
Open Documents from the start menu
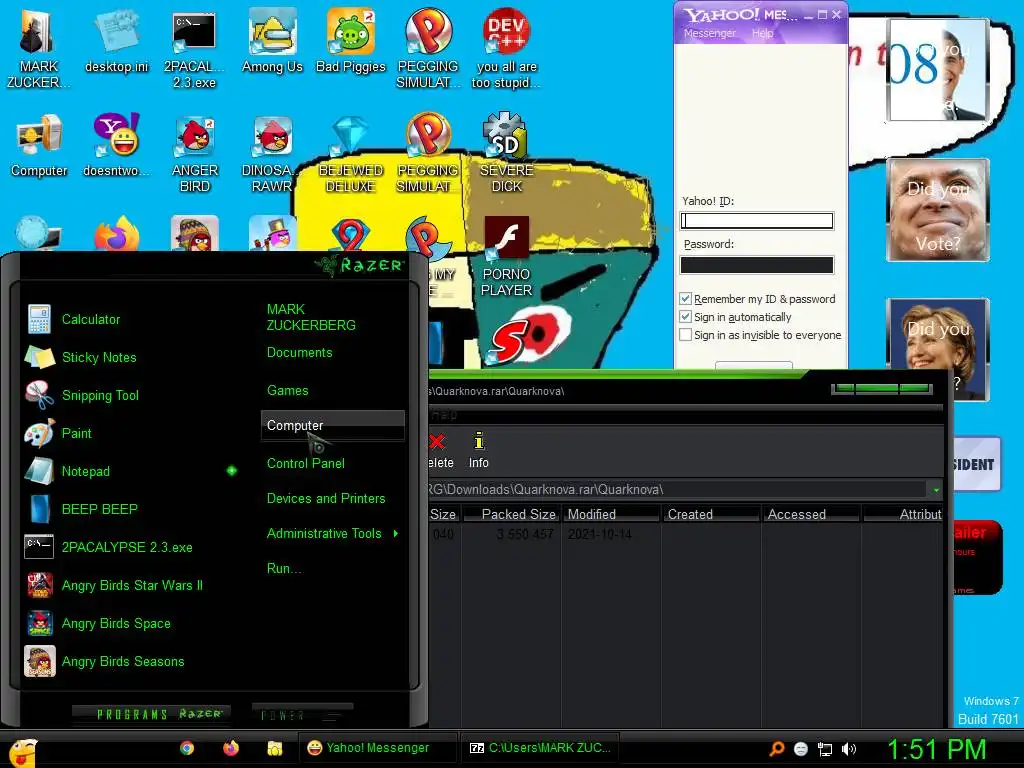(x=299, y=353)
